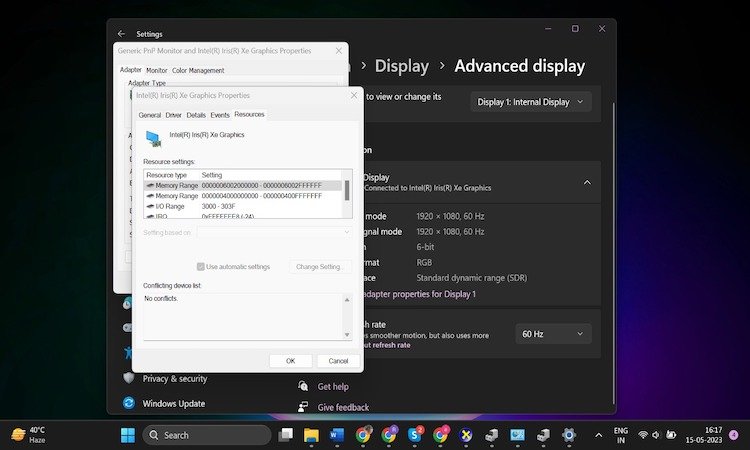Toggle the Use automatic settings checkbox
This screenshot has height=450, width=750.
point(200,267)
